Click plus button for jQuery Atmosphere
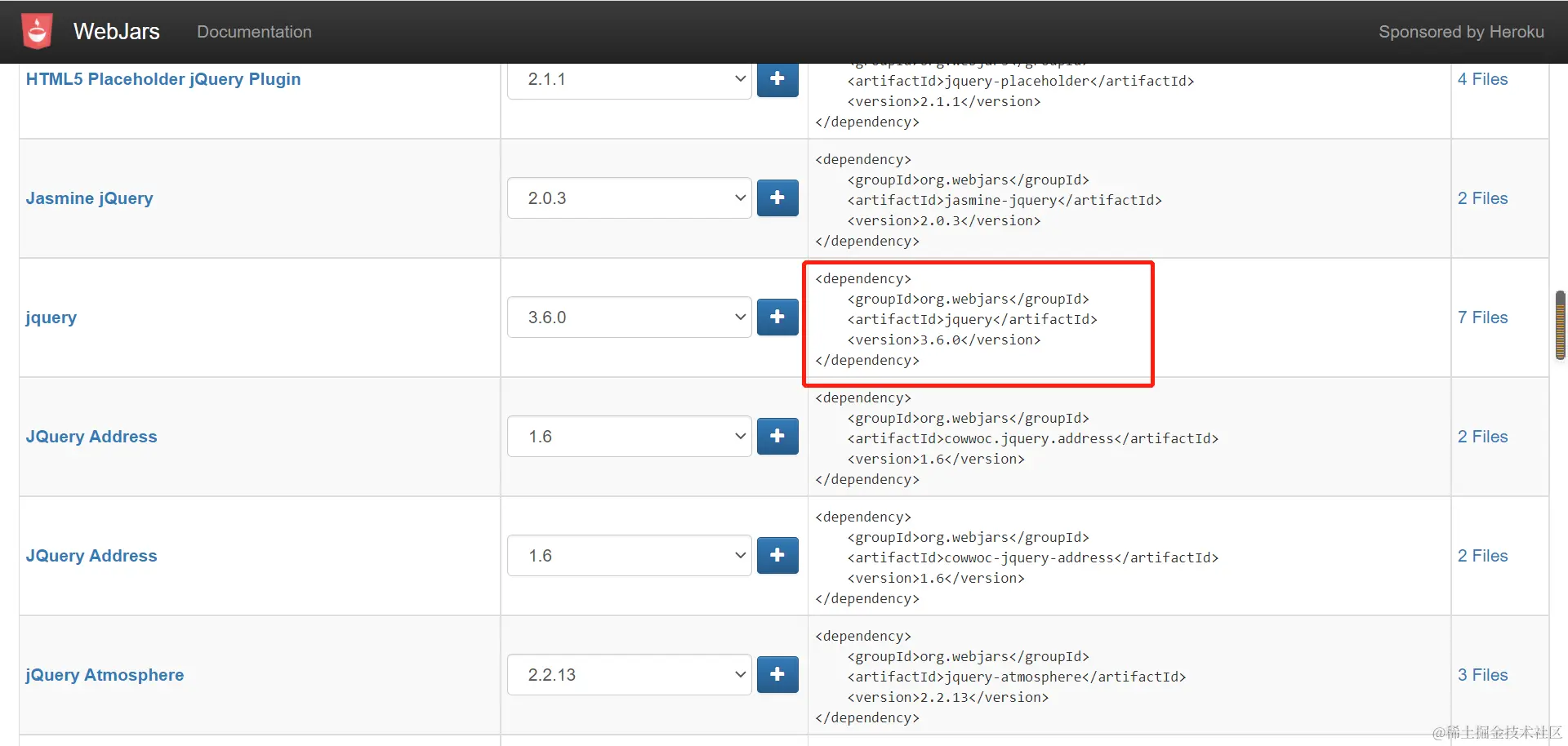The height and width of the screenshot is (746, 1568). [x=777, y=674]
